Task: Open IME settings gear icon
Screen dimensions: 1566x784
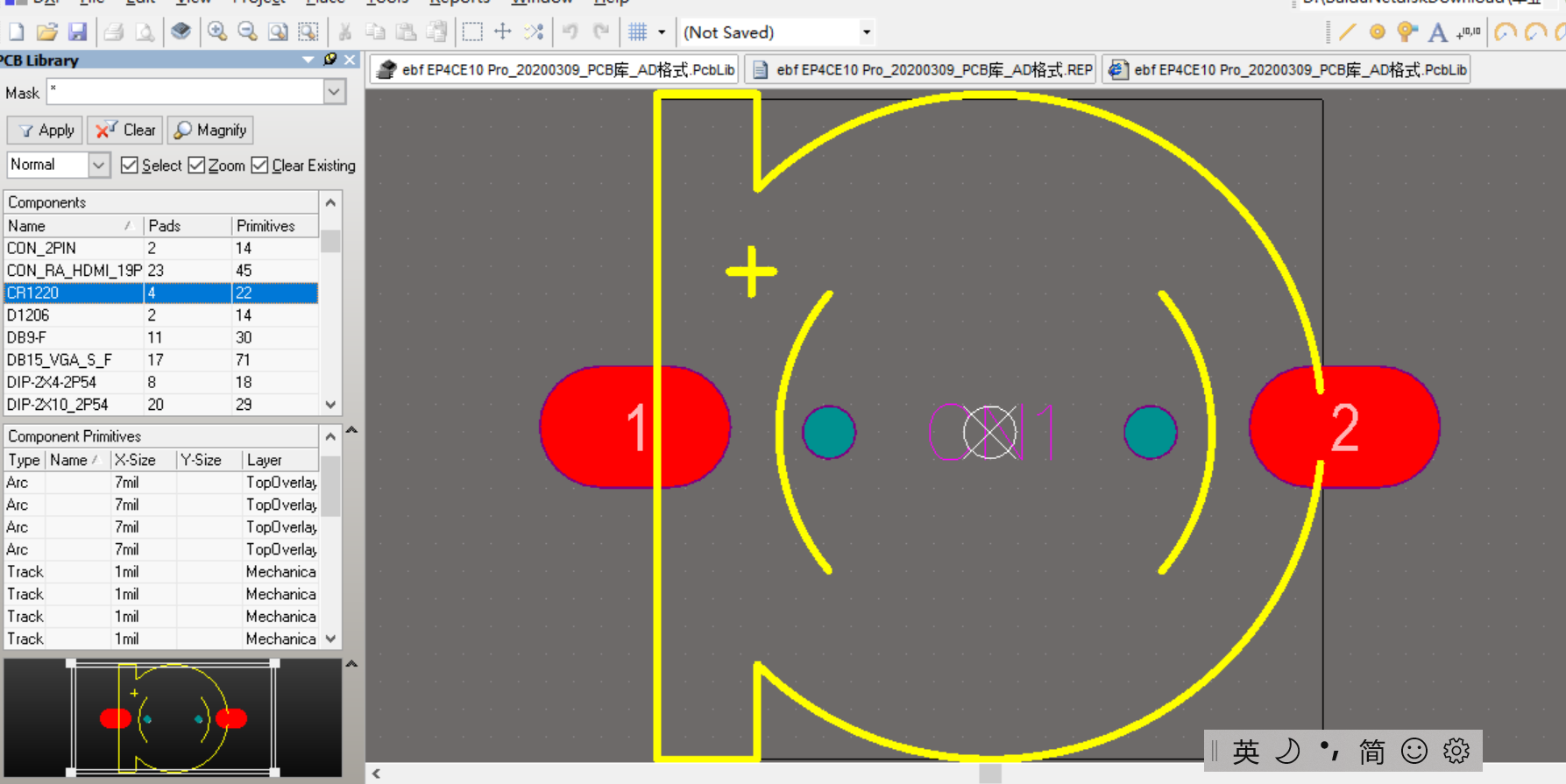Action: [x=1456, y=751]
